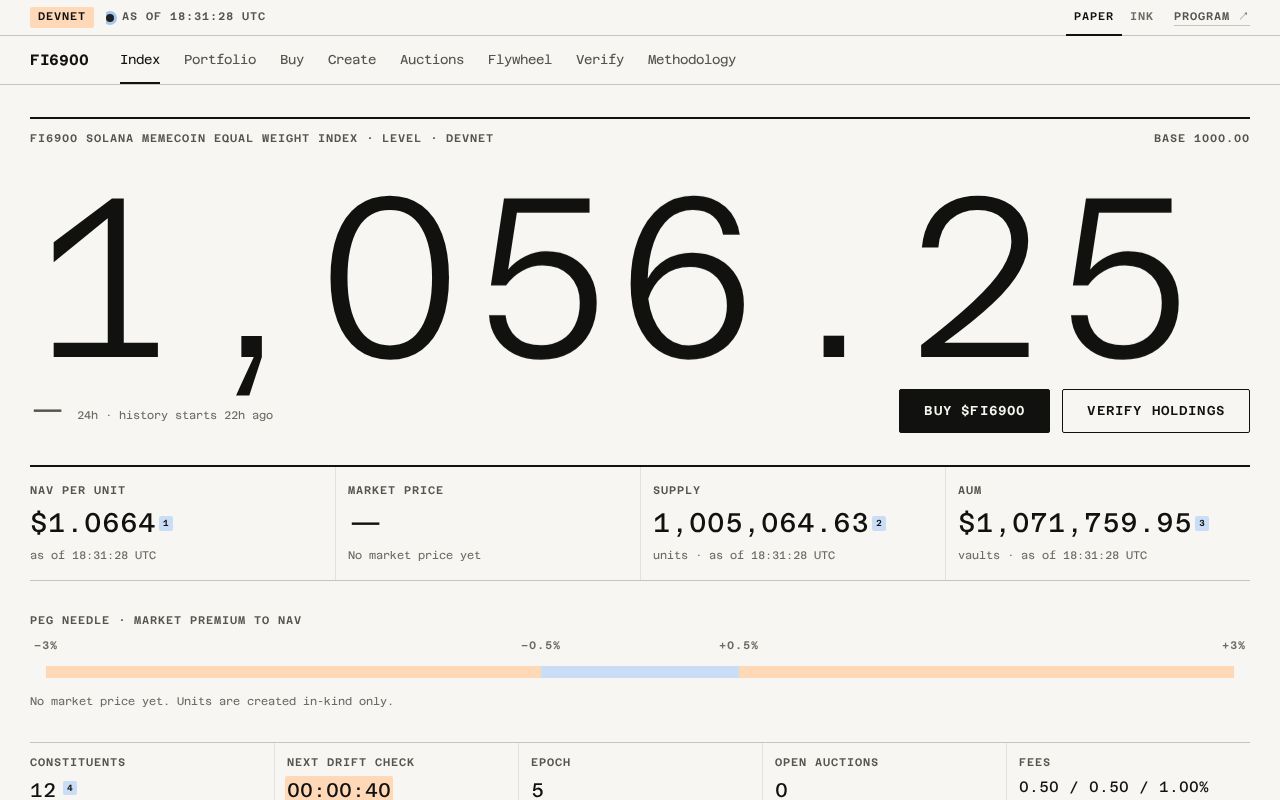
Task: Click the blue peg band on needle bar
Action: coord(640,672)
